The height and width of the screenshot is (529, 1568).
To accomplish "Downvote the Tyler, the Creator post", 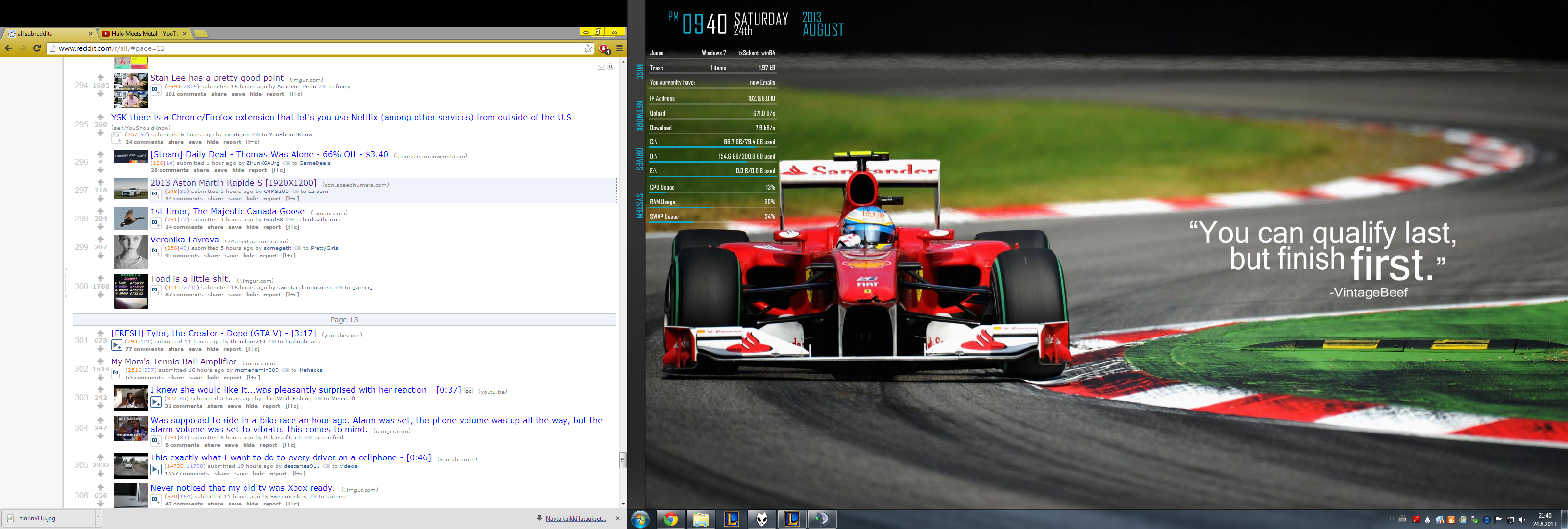I will (x=100, y=349).
